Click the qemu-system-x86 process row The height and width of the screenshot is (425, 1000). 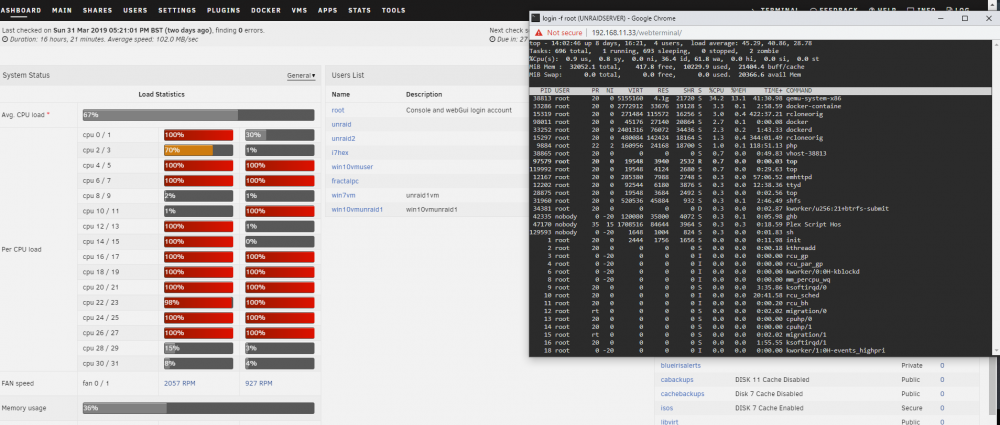point(760,99)
